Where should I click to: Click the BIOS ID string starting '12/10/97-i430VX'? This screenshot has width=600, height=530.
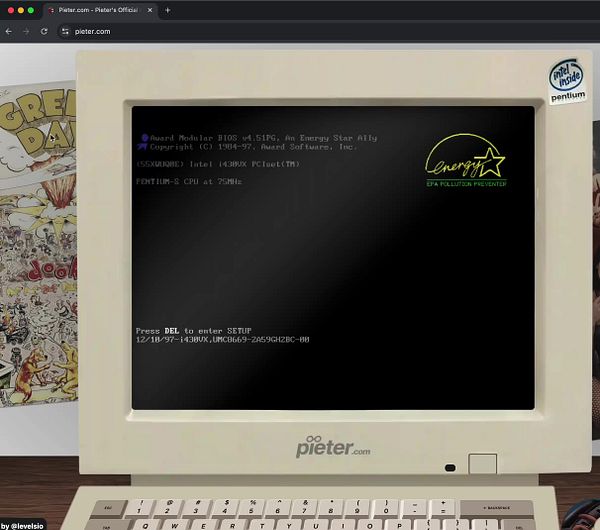223,339
